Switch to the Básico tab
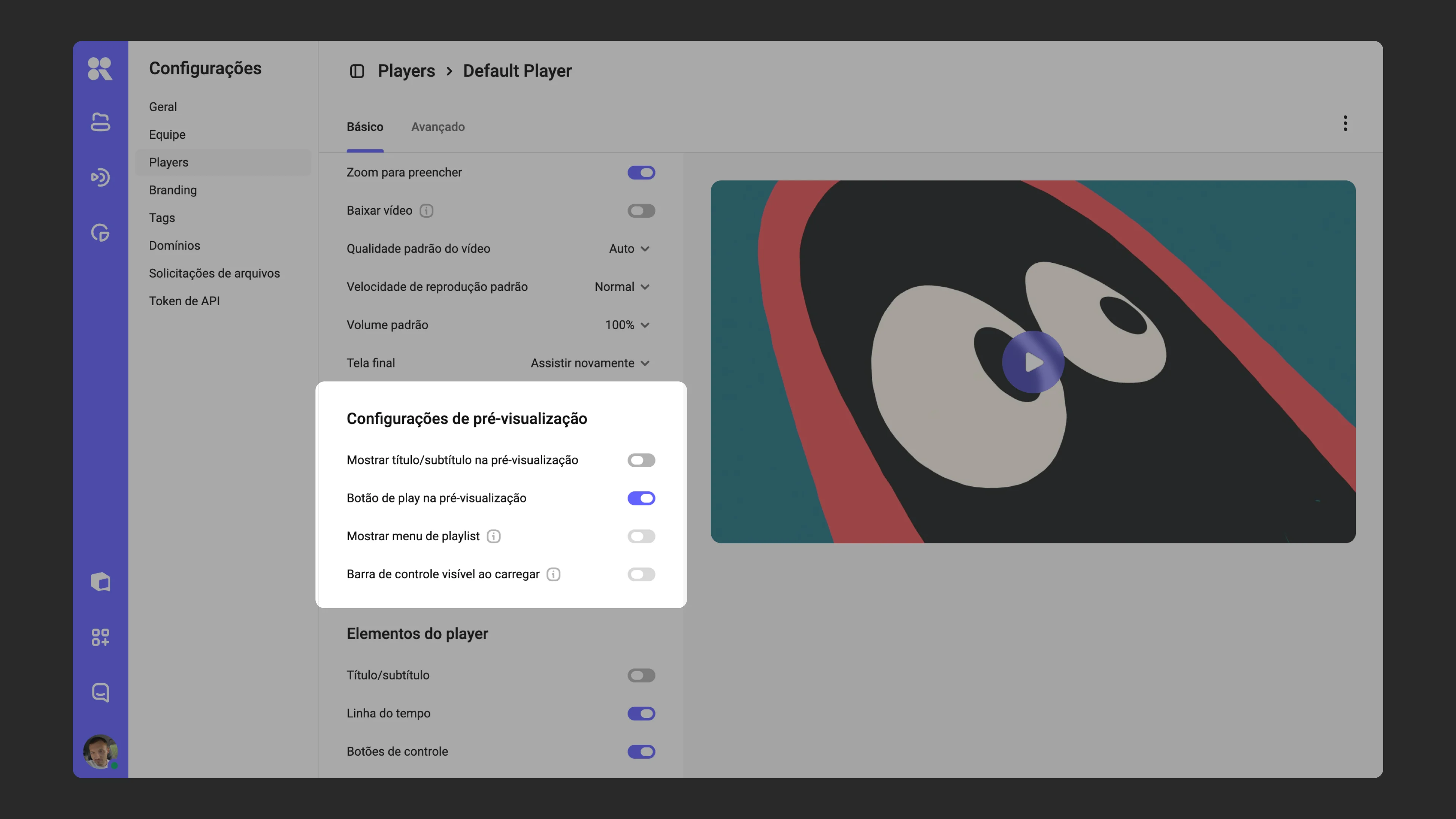Image resolution: width=1456 pixels, height=819 pixels. pos(364,127)
